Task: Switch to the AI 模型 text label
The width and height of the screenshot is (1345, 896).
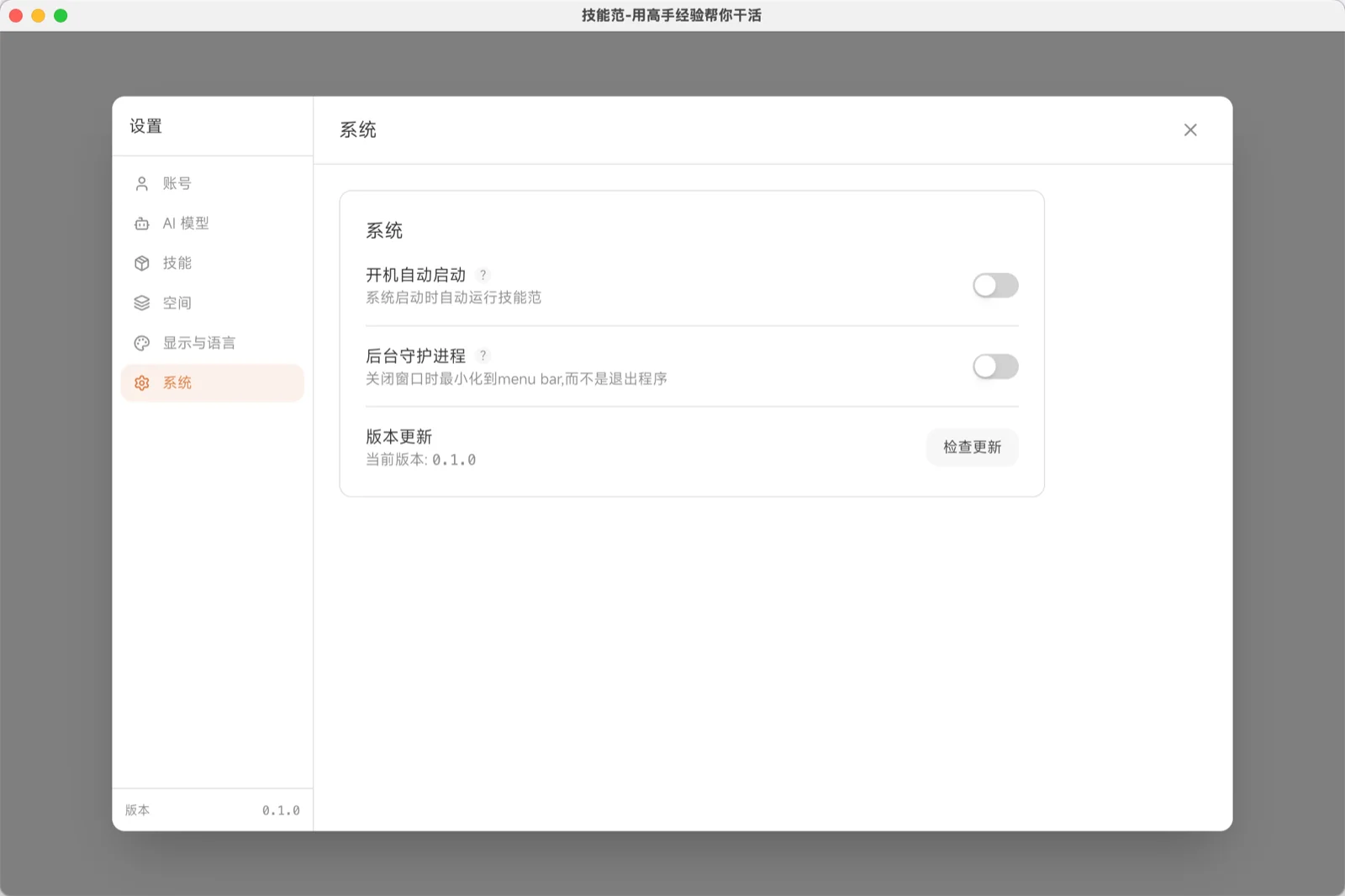Action: pyautogui.click(x=186, y=224)
